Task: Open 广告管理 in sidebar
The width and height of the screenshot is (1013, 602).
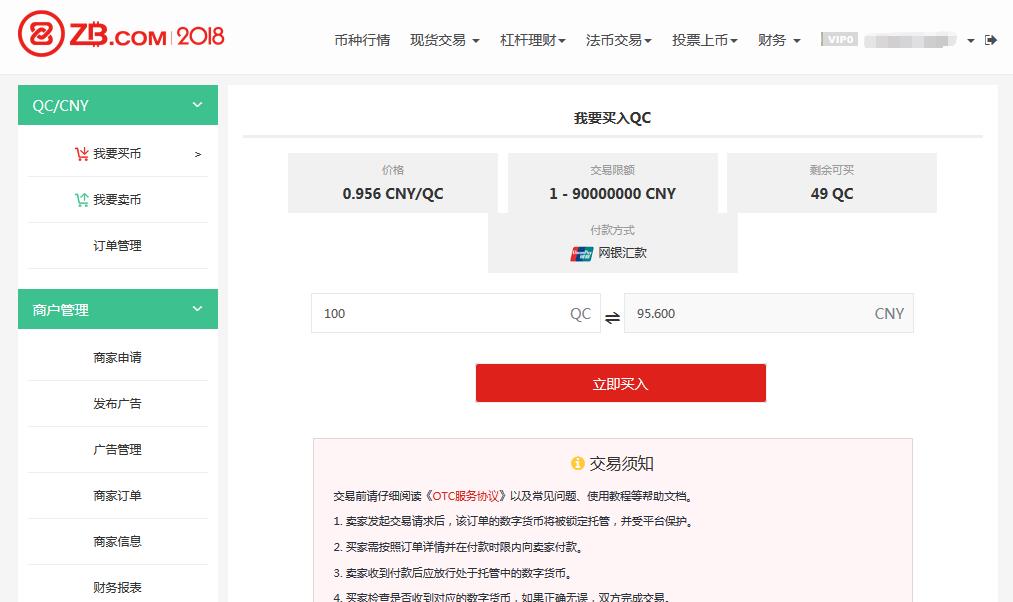Action: pyautogui.click(x=117, y=450)
